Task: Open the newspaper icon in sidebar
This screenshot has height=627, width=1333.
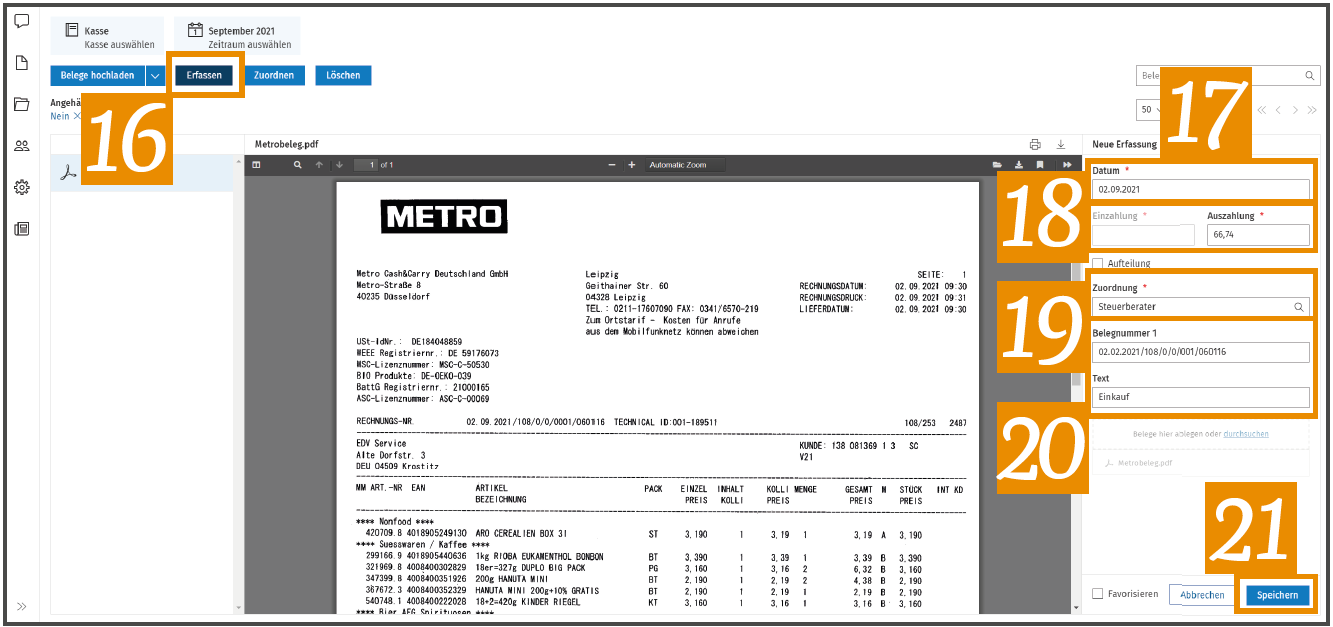Action: (21, 229)
